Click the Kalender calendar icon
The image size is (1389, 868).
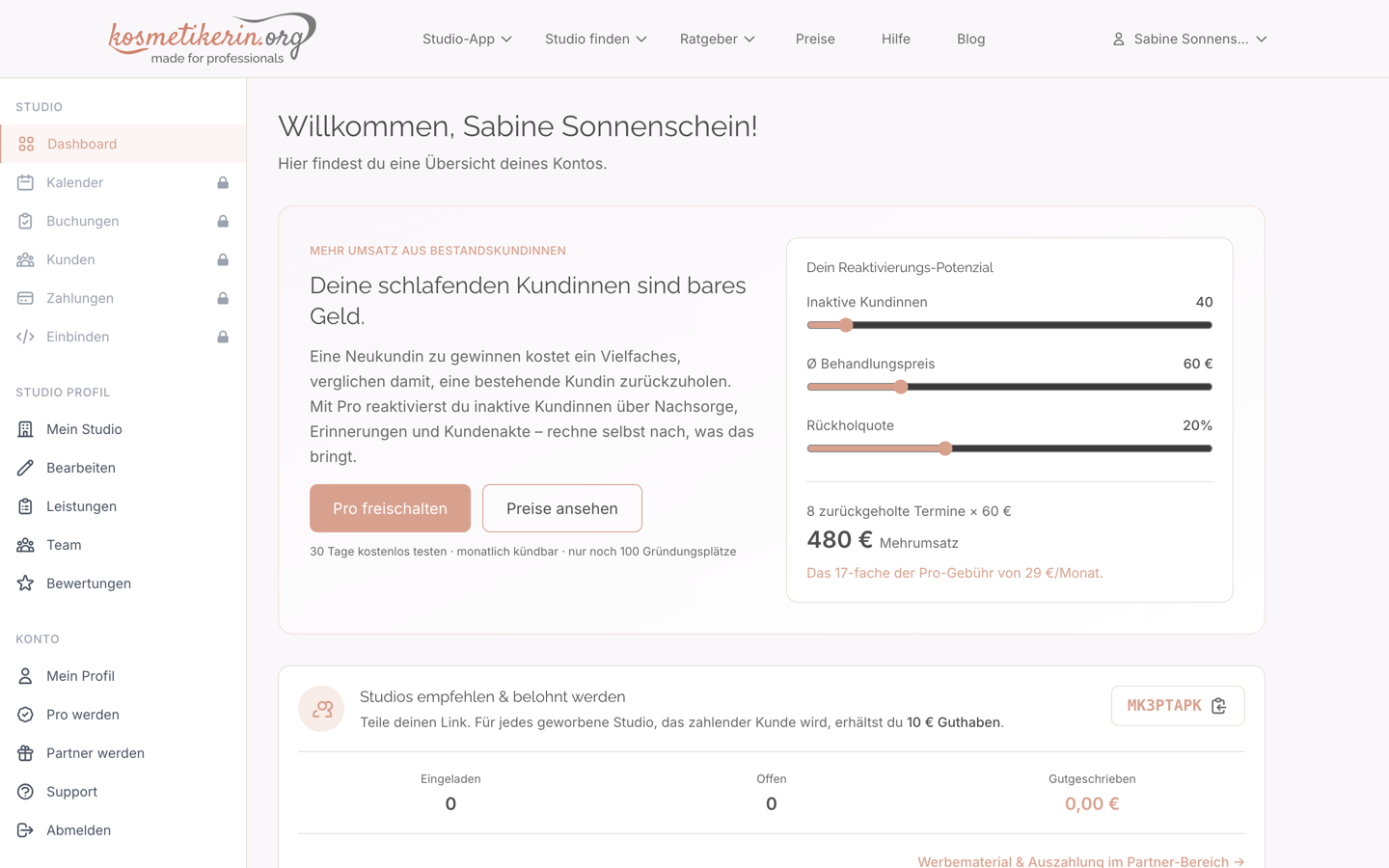(25, 182)
